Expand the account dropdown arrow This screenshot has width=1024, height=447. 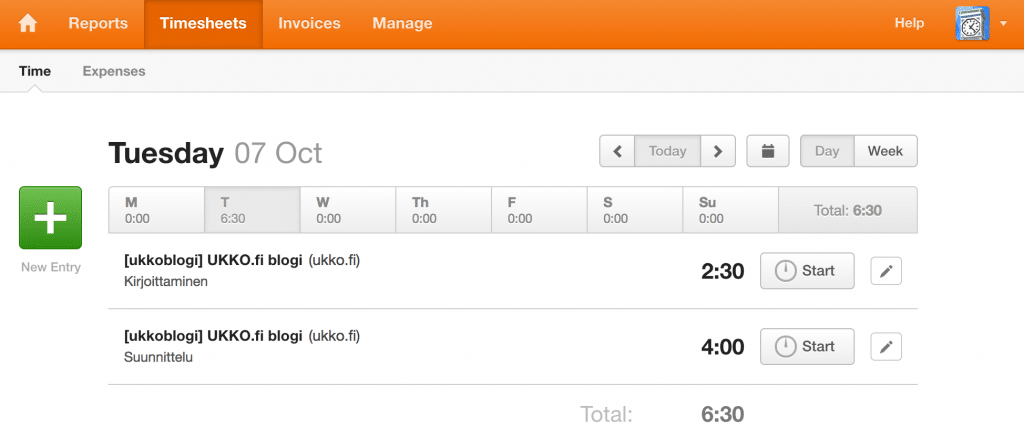(x=1003, y=24)
